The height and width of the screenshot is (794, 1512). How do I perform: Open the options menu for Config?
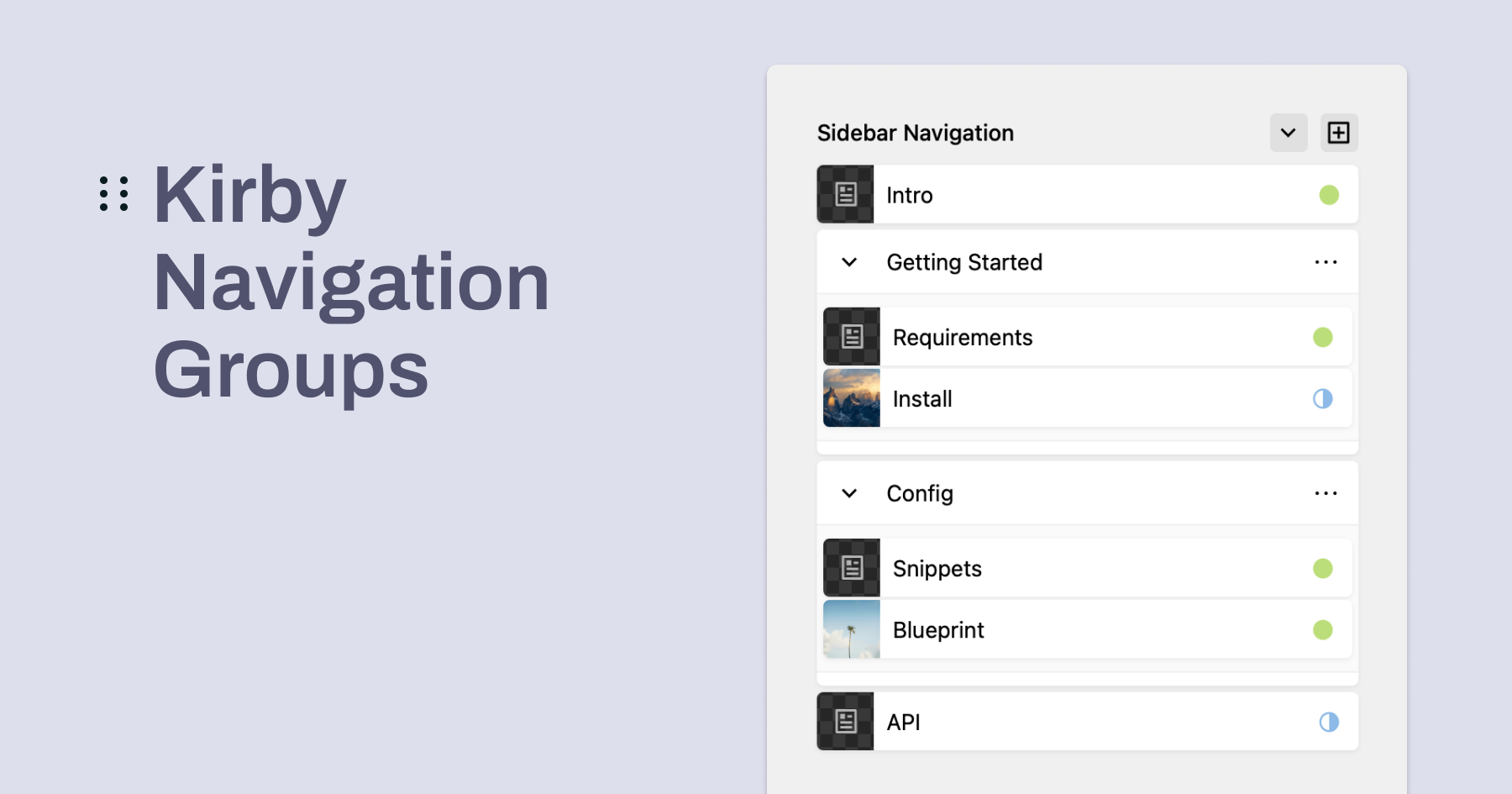pos(1326,493)
